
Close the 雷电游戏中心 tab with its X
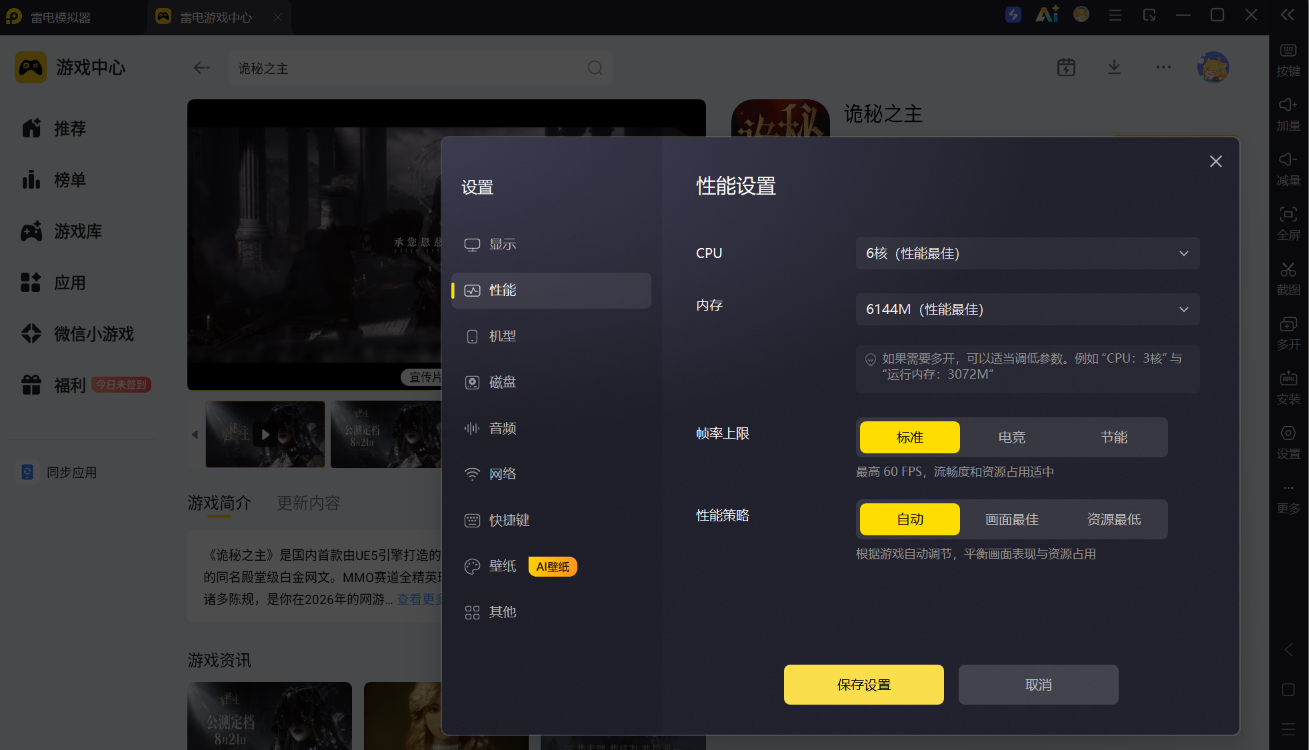coord(278,17)
